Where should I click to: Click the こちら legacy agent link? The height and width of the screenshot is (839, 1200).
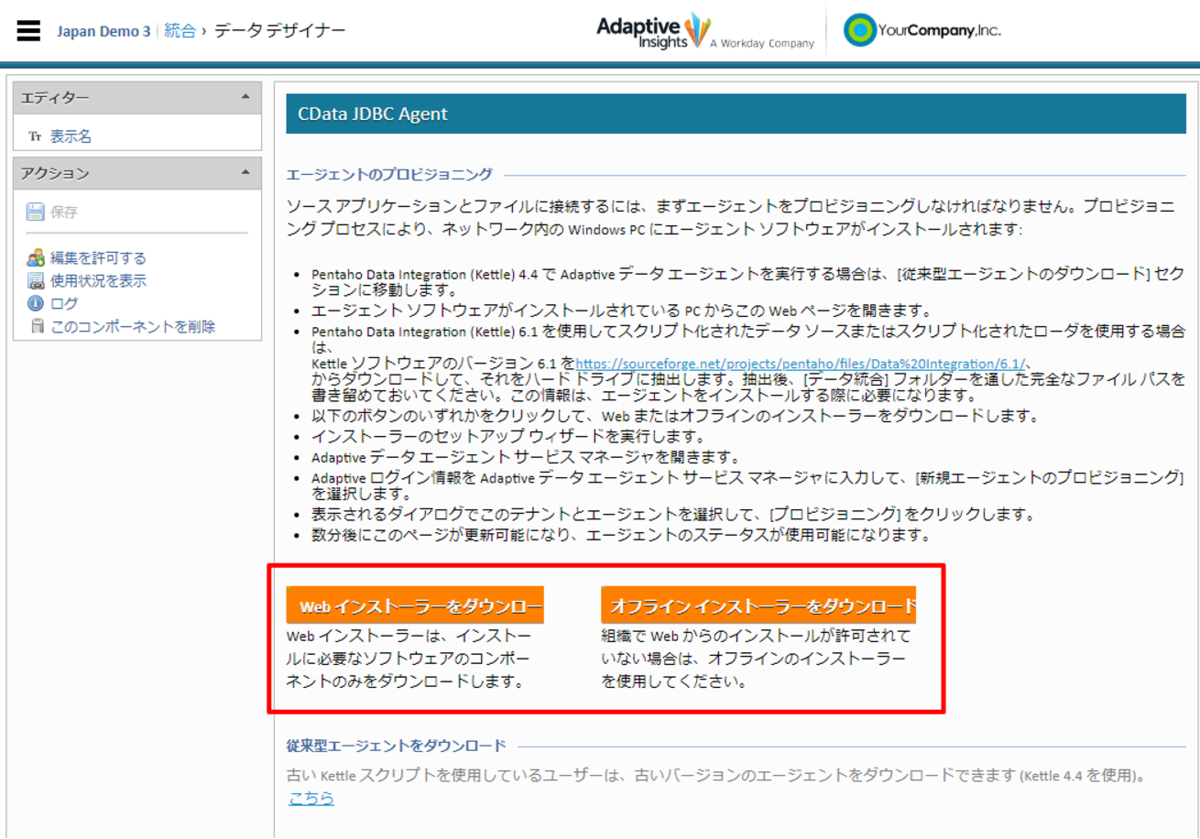pyautogui.click(x=311, y=798)
